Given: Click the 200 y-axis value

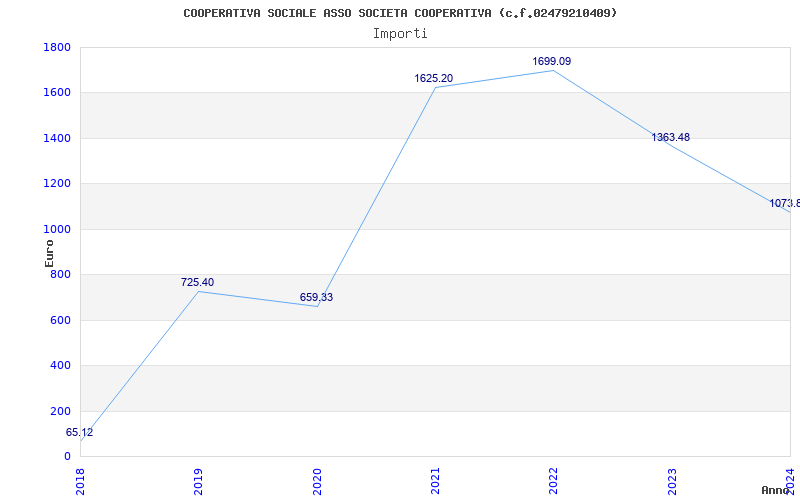Looking at the screenshot, I should 61,411.
